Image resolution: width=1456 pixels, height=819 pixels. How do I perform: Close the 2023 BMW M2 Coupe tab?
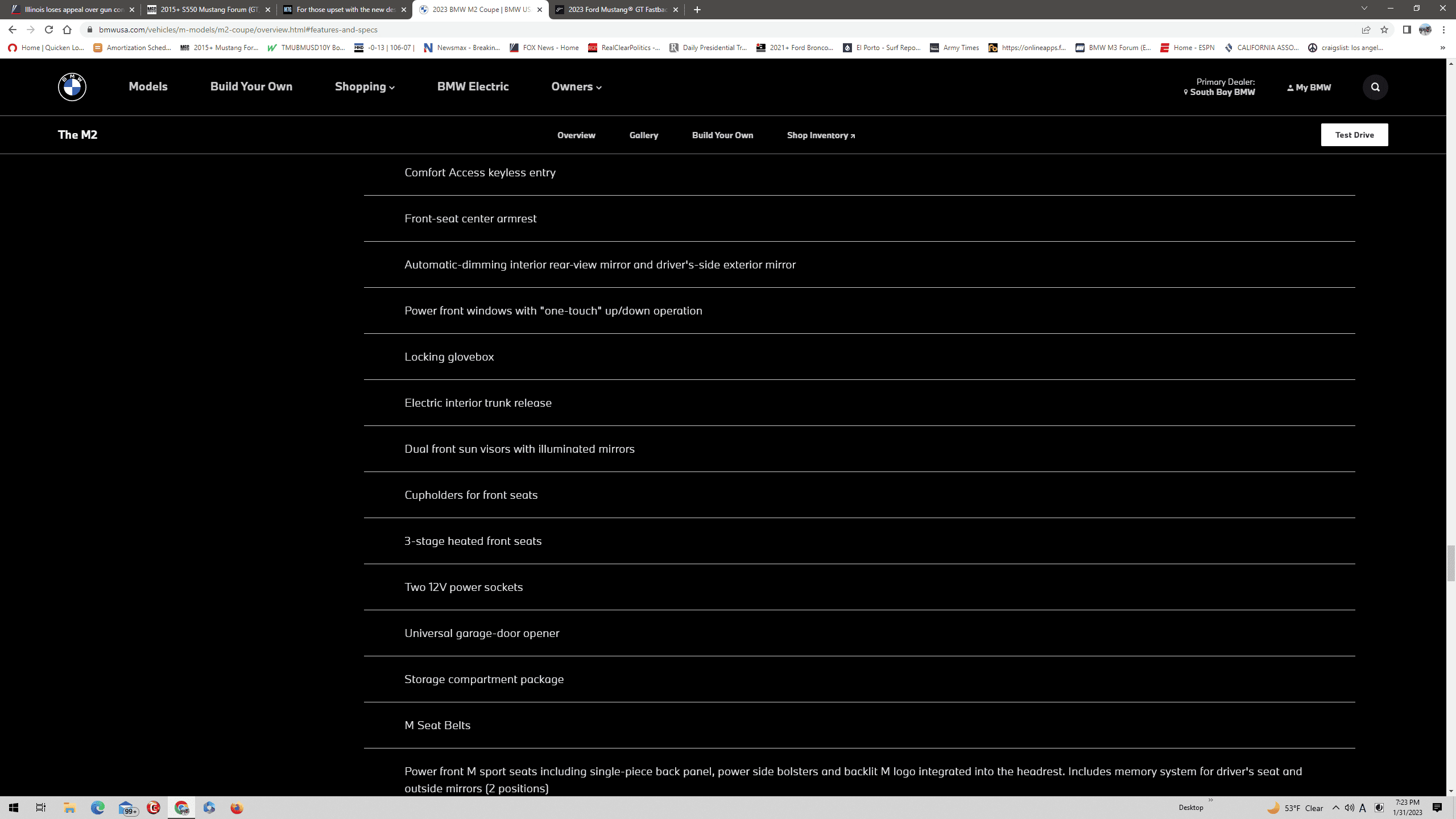[540, 10]
